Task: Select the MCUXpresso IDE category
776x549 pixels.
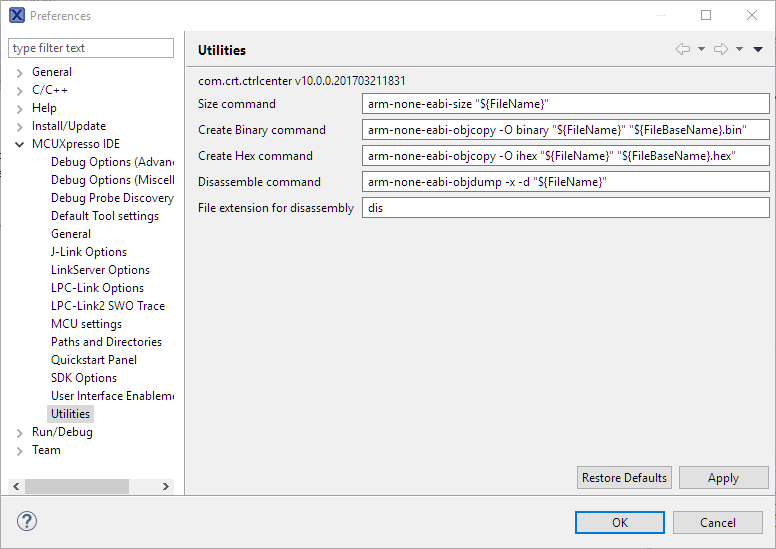Action: 76,144
